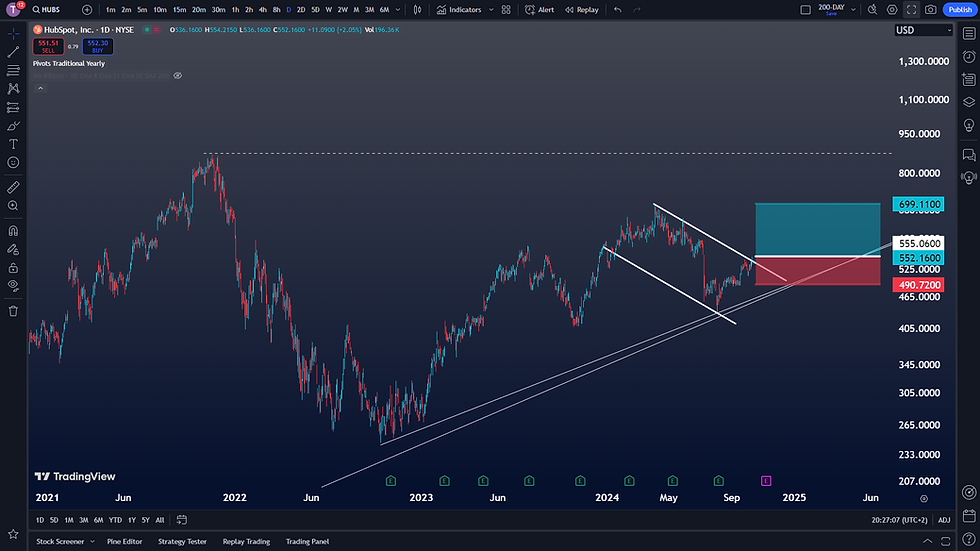Image resolution: width=980 pixels, height=551 pixels.
Task: Select the D daily timeframe
Action: tap(288, 9)
